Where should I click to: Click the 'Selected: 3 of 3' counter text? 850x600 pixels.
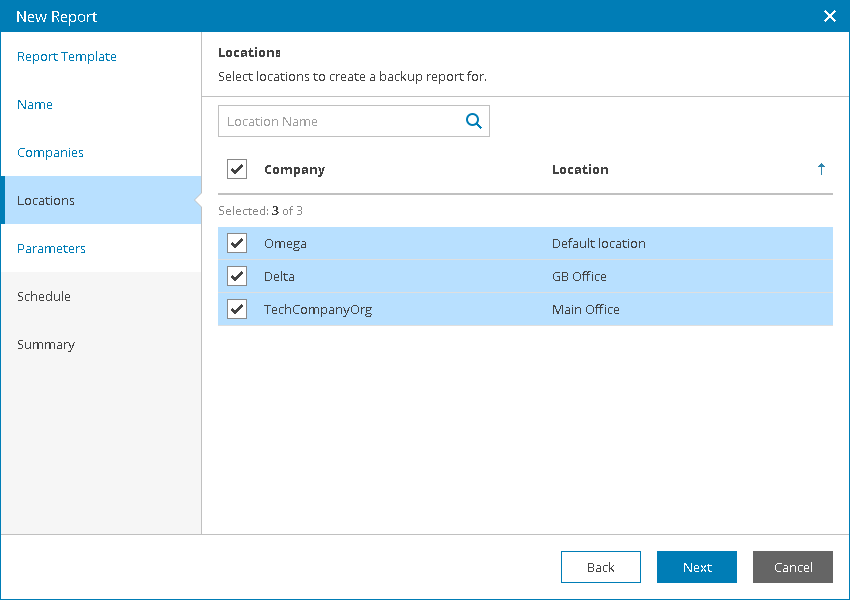coord(260,210)
